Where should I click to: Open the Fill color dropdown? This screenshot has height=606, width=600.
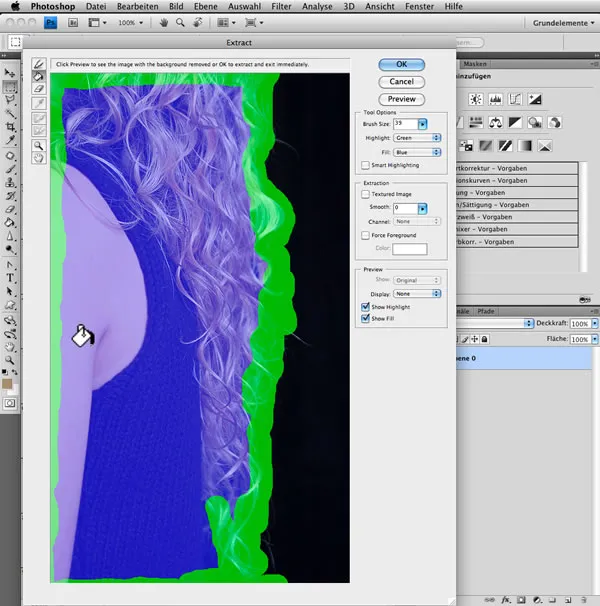[x=417, y=152]
